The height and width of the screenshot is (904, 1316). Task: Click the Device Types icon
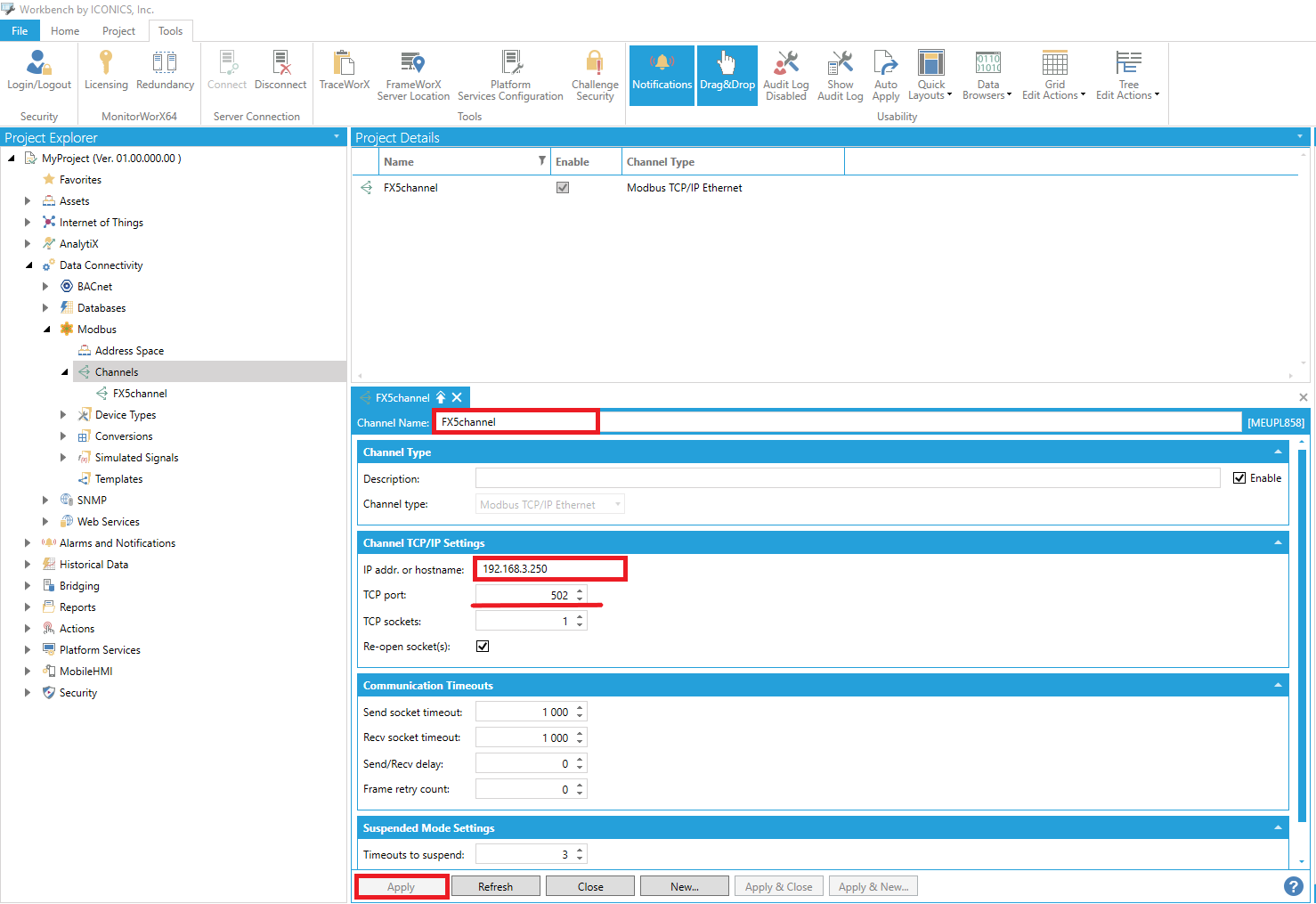coord(85,415)
